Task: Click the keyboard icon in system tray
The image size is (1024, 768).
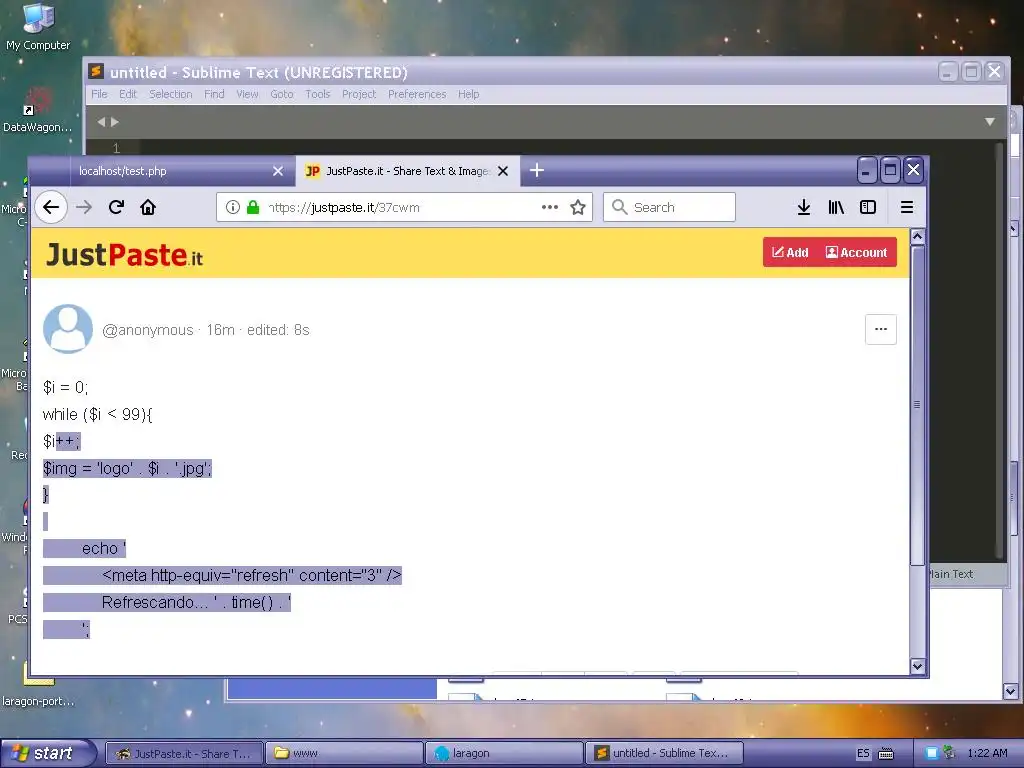Action: [x=886, y=753]
